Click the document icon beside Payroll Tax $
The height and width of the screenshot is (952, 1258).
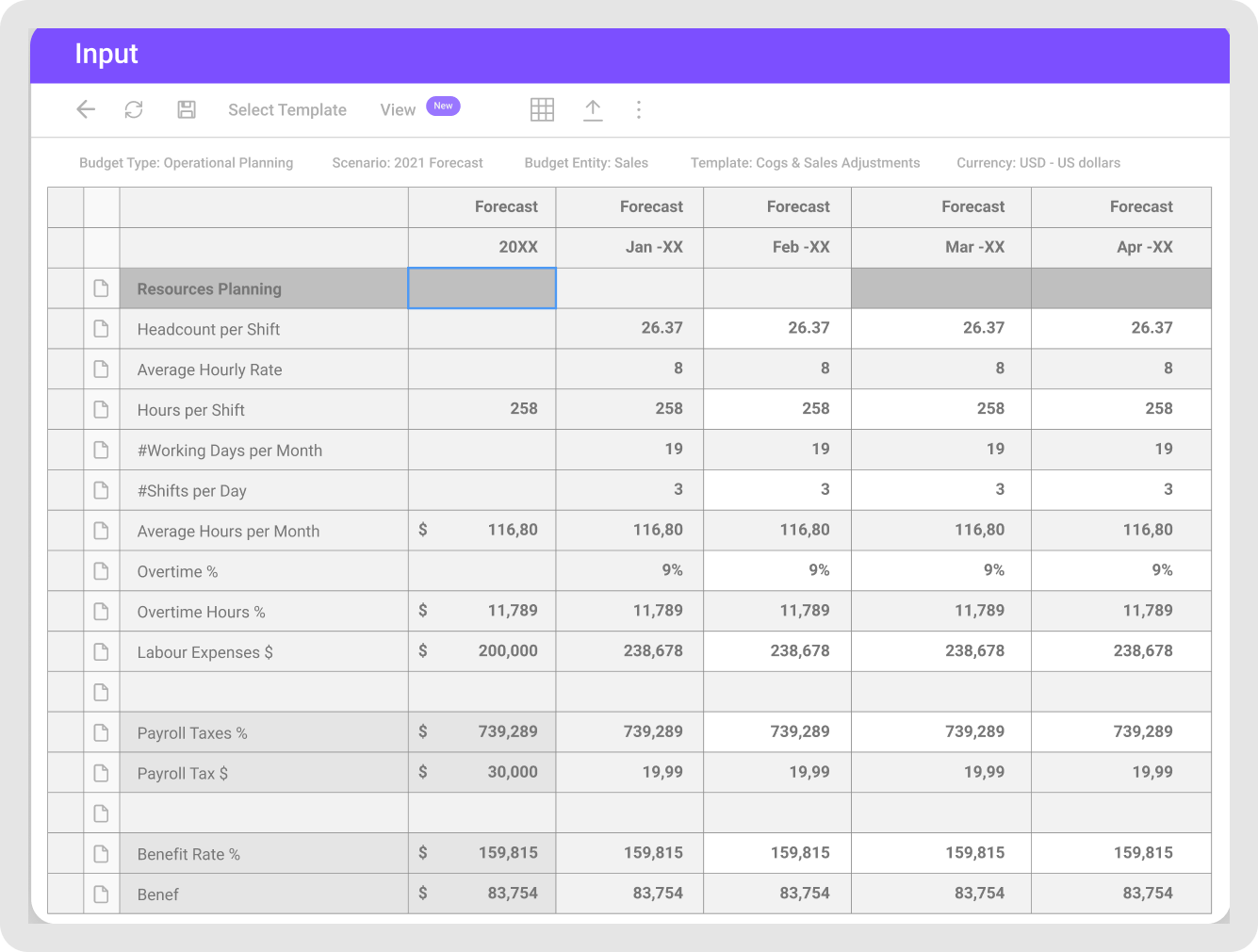[x=102, y=772]
